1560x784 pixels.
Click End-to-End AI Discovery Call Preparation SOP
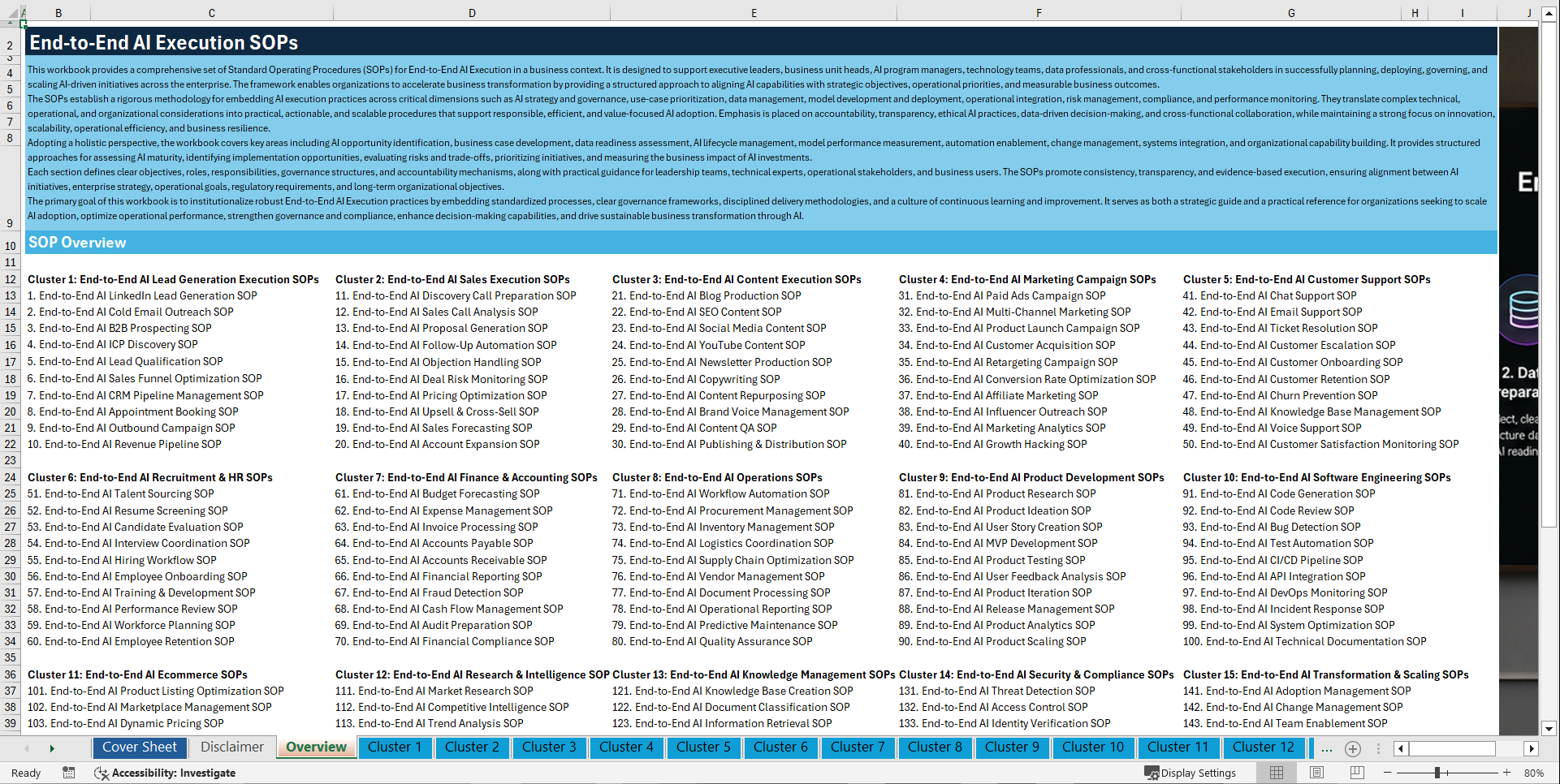[x=456, y=295]
